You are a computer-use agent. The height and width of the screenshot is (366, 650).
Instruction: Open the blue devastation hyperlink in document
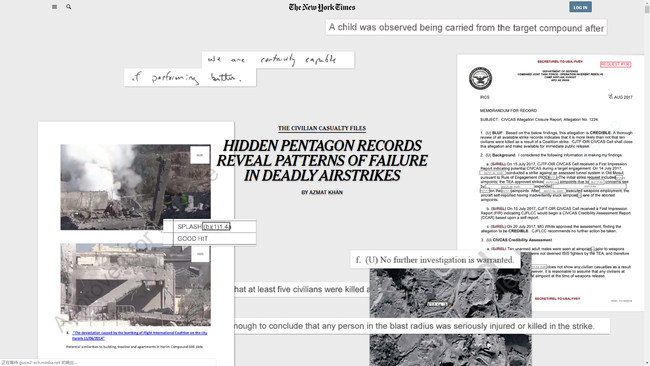(x=139, y=335)
